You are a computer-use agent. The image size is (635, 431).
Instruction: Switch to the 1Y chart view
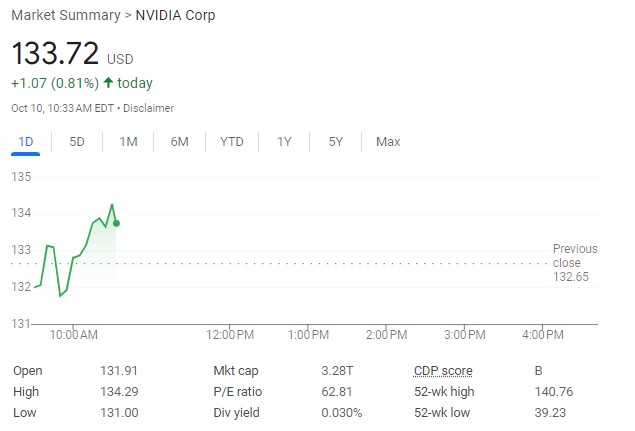coord(284,142)
